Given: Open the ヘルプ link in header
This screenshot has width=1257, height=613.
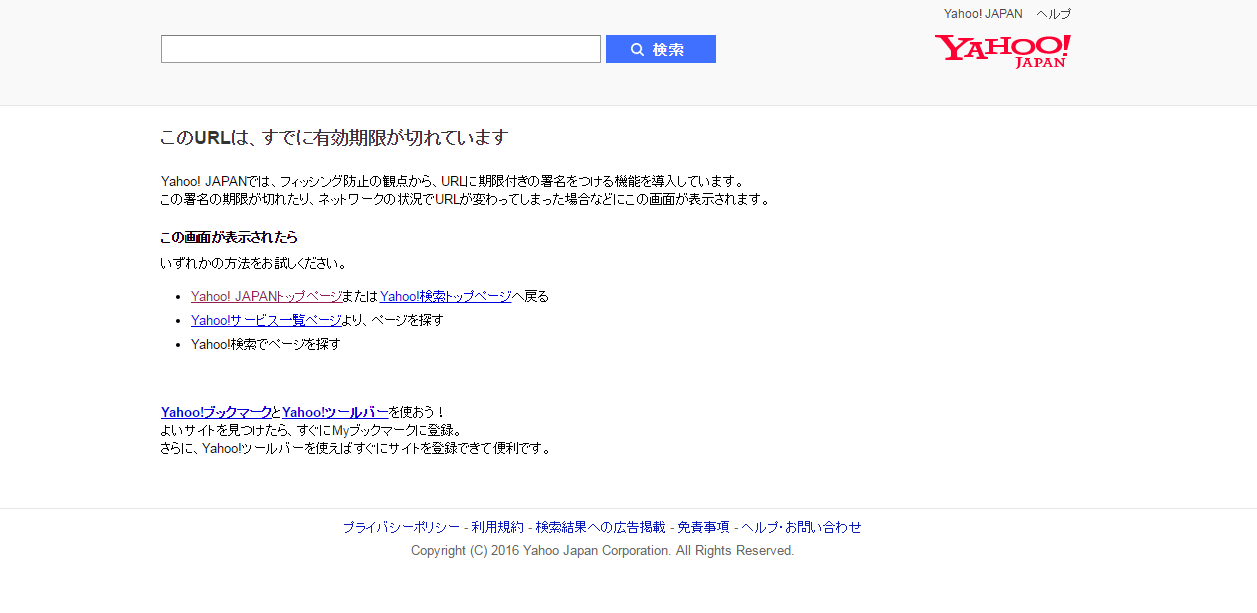Looking at the screenshot, I should coord(1054,14).
